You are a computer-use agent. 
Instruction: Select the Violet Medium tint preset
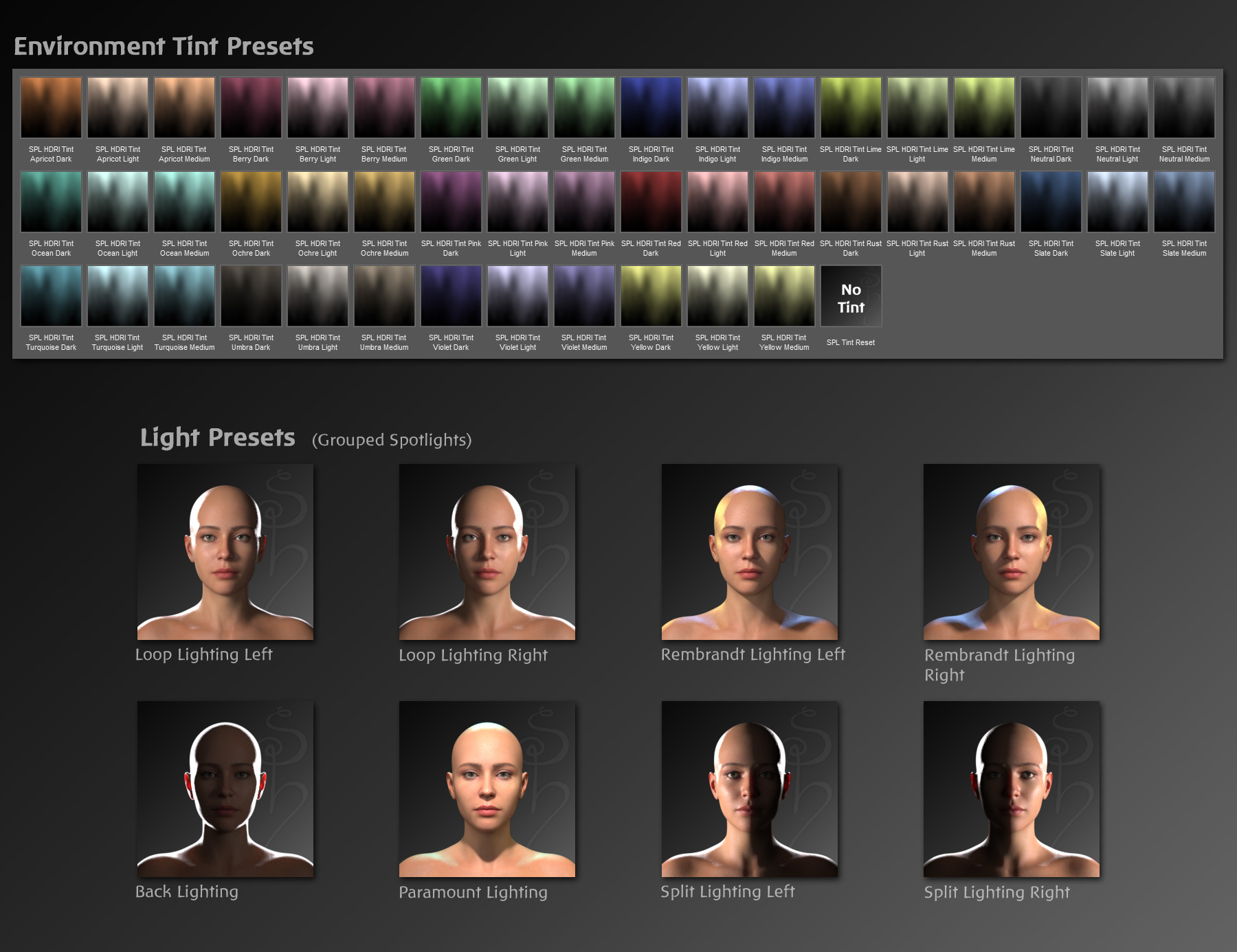point(583,296)
